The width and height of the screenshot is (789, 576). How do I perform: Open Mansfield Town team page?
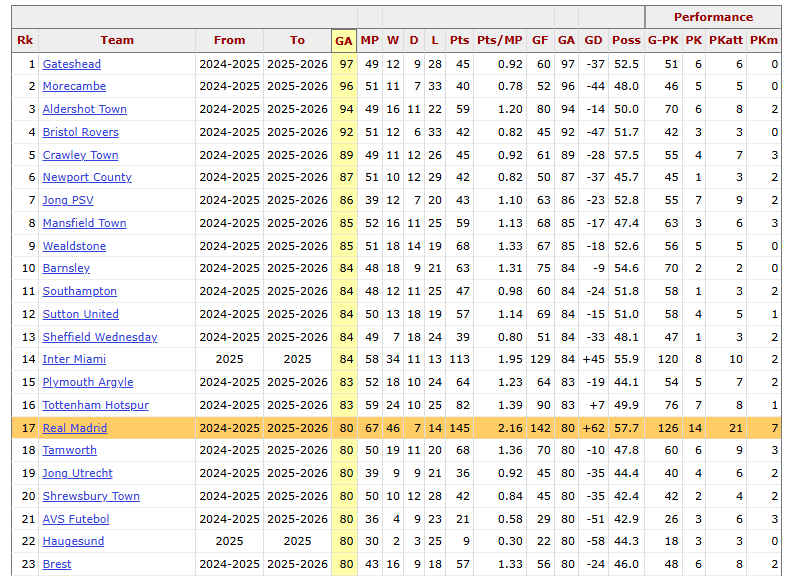pos(84,223)
